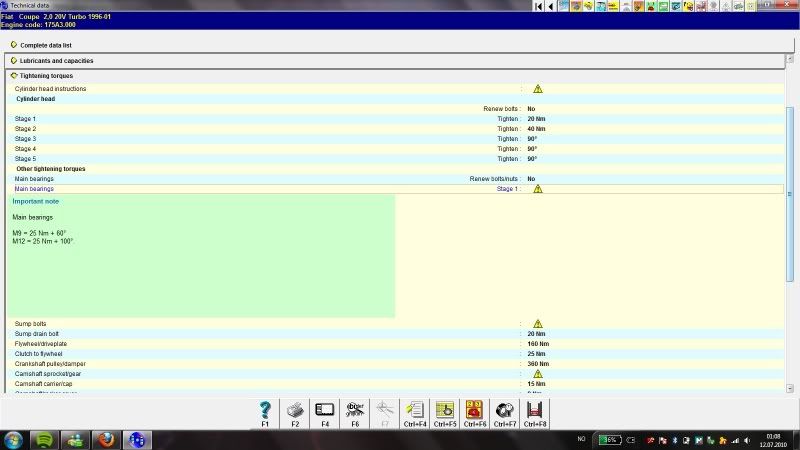
Task: Click the Ctrl+F8 lift icon
Action: point(535,411)
